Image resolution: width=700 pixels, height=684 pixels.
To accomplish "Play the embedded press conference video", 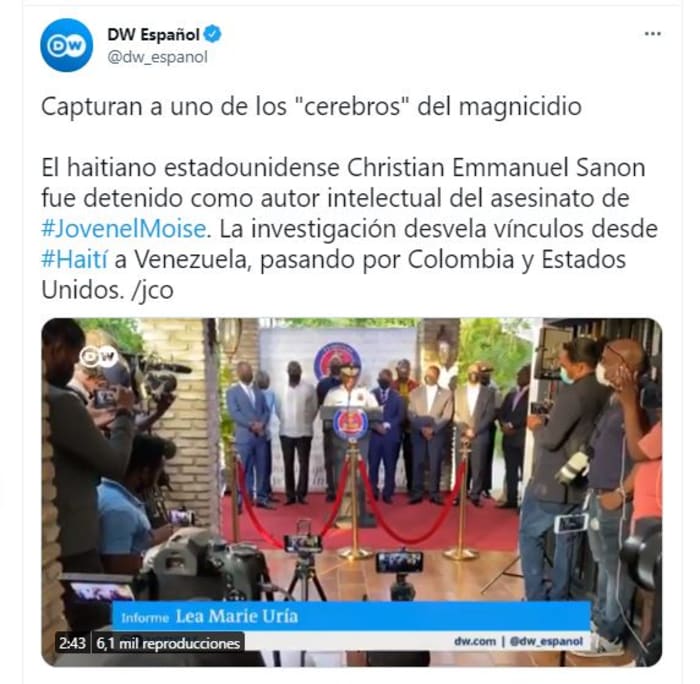I will pyautogui.click(x=351, y=492).
